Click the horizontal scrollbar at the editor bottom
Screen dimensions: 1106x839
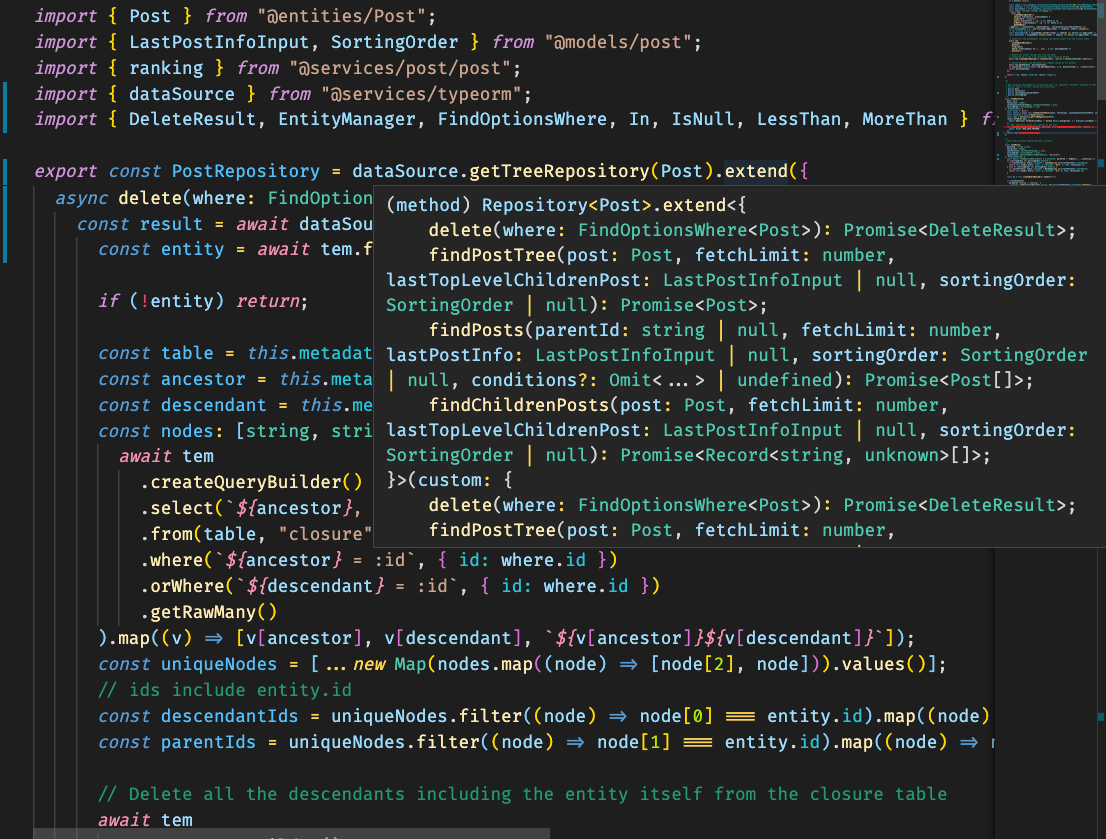(291, 834)
